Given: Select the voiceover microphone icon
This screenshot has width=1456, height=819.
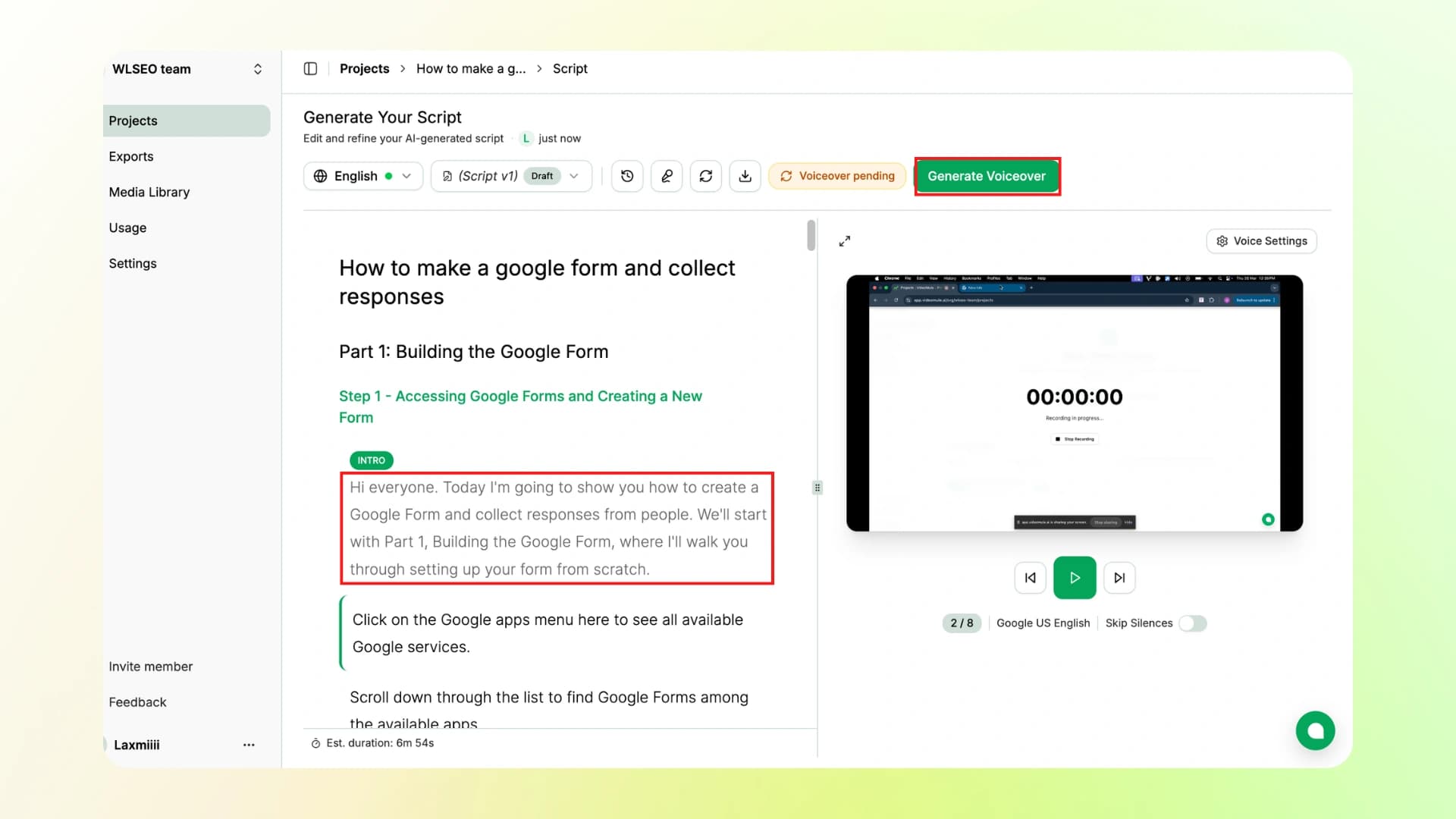Looking at the screenshot, I should pos(666,175).
